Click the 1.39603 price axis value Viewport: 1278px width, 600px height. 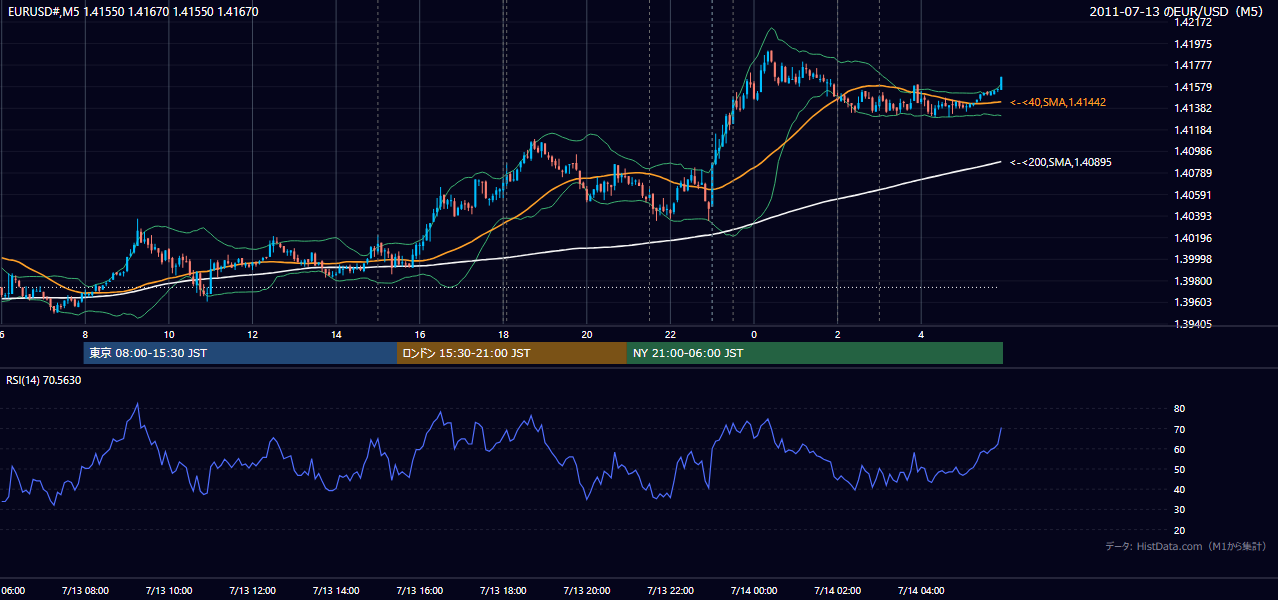[1195, 302]
